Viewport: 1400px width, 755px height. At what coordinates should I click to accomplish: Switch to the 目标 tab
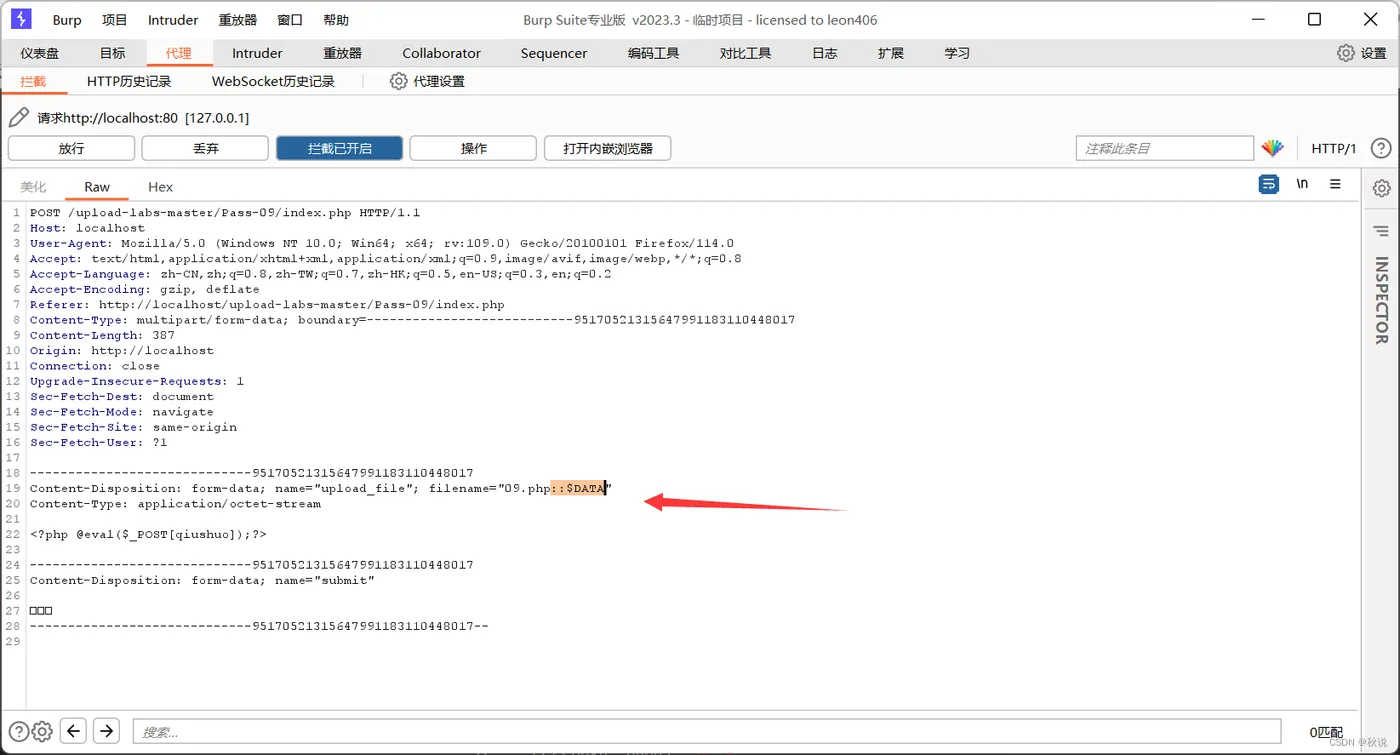[x=113, y=53]
